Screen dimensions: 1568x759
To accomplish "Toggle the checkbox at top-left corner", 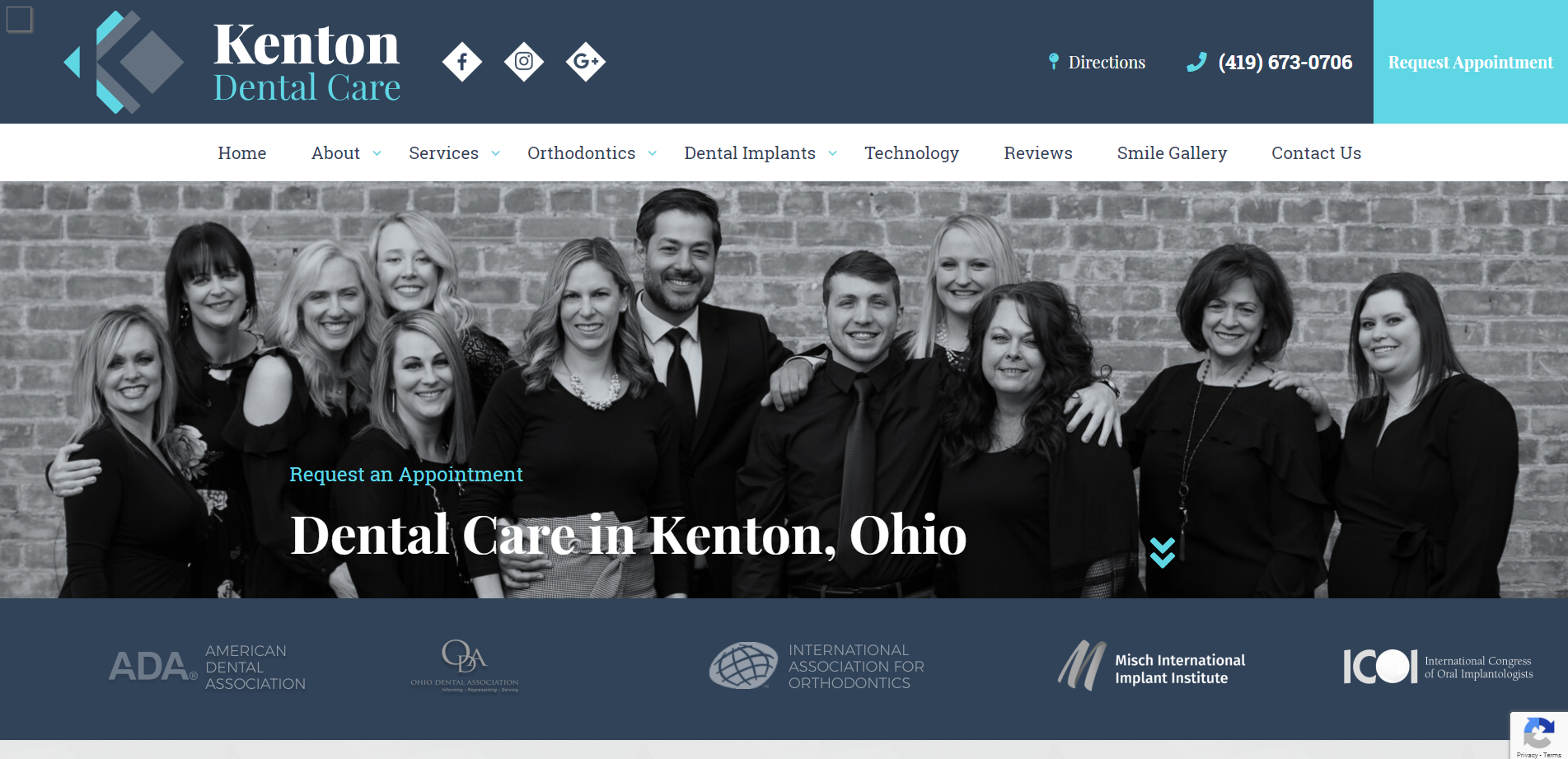I will 19,19.
